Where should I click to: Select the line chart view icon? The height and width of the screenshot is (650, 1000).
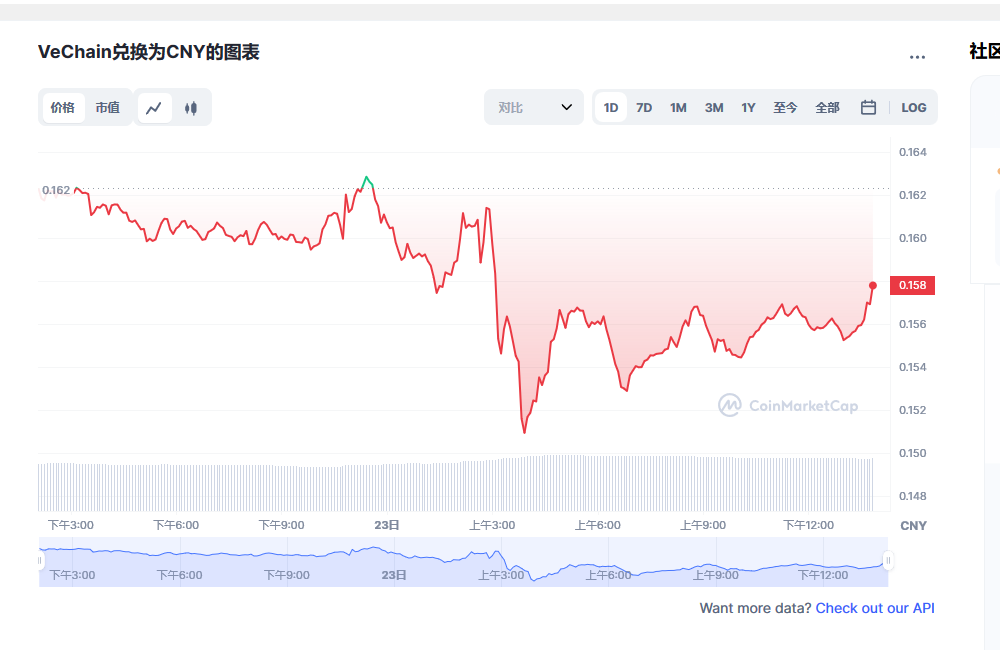154,107
